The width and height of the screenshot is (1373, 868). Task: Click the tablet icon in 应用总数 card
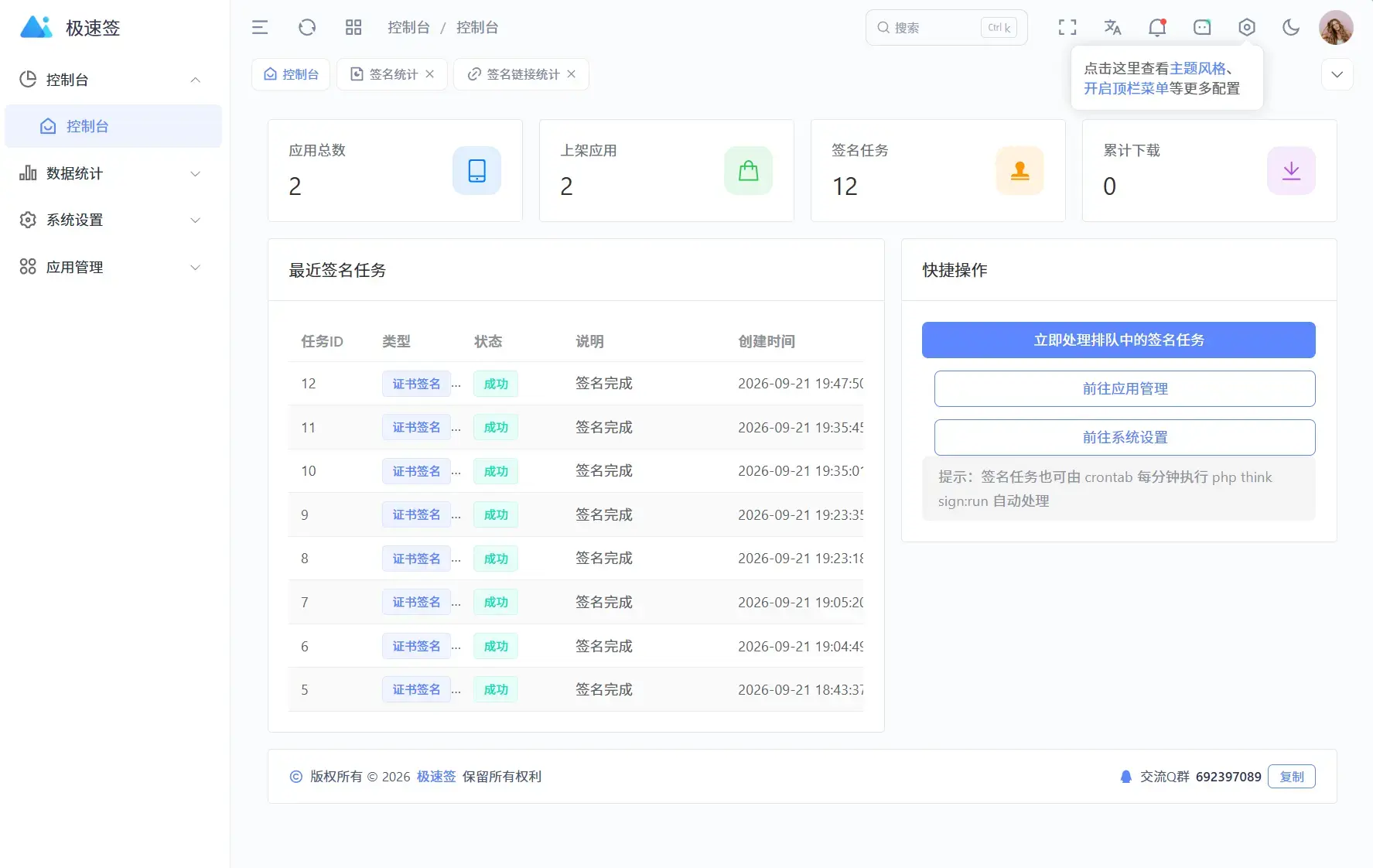coord(477,170)
